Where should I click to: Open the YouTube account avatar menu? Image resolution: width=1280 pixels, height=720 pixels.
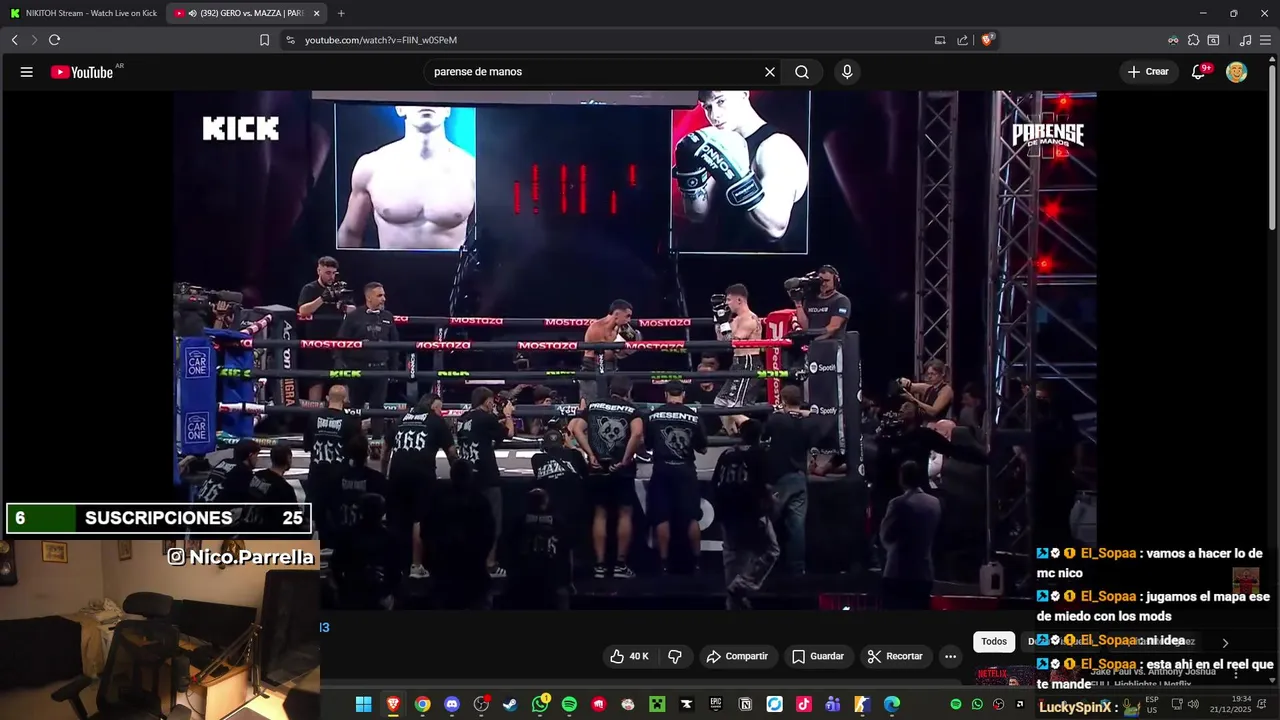(1237, 72)
